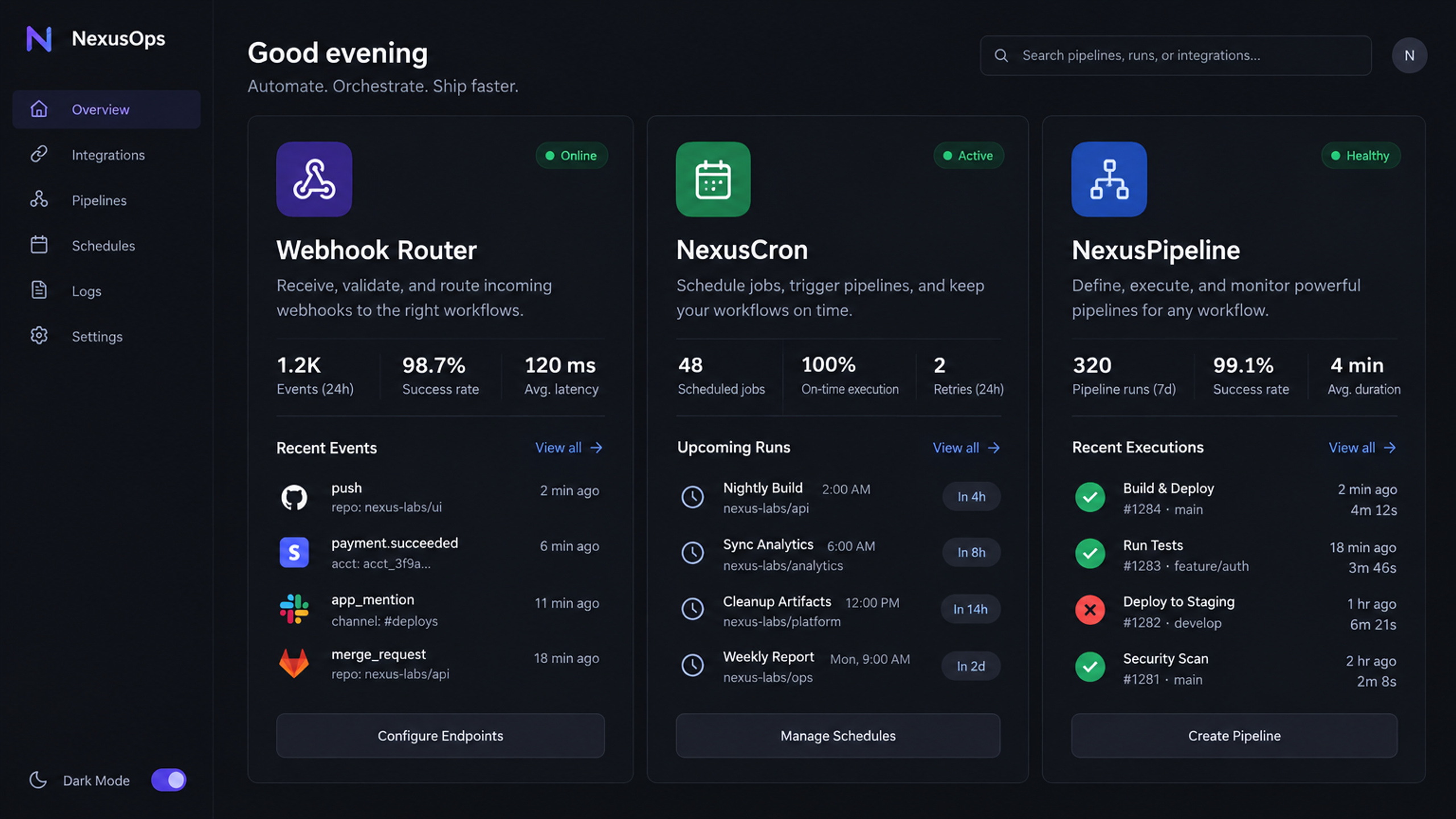Image resolution: width=1456 pixels, height=819 pixels.
Task: Open the Webhook Router purple icon
Action: click(x=314, y=179)
